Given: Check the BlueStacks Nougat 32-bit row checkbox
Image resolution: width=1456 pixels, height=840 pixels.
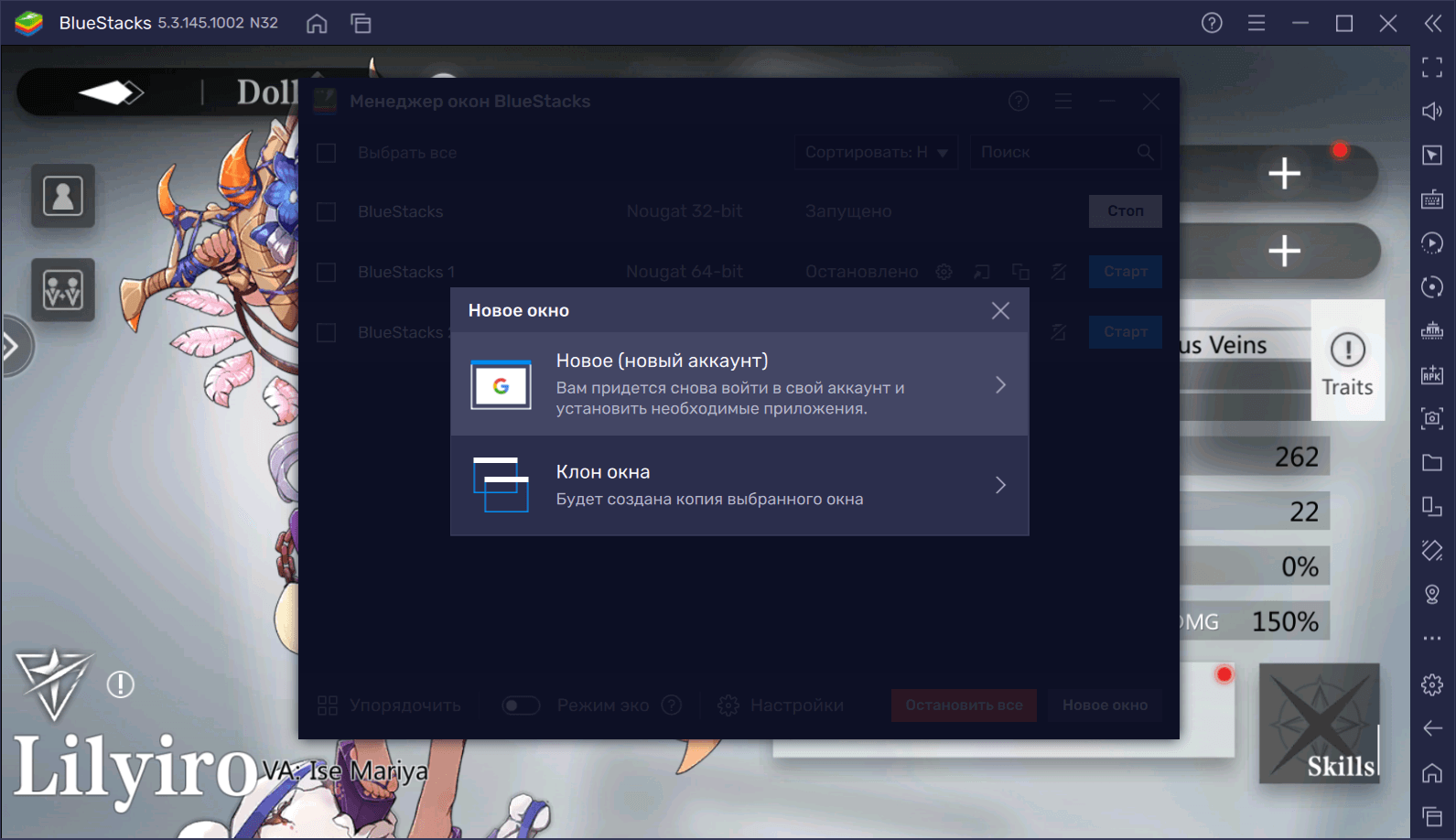Looking at the screenshot, I should [326, 211].
